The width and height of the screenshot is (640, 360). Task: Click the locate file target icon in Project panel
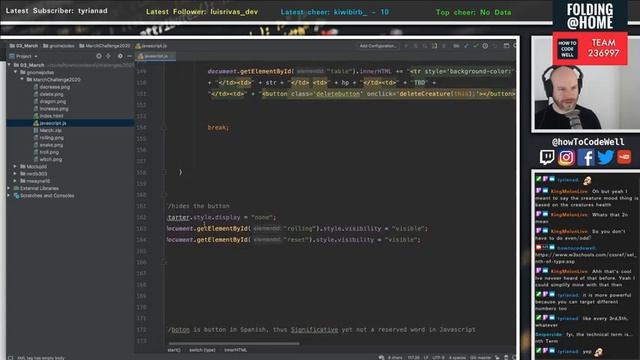coord(98,56)
